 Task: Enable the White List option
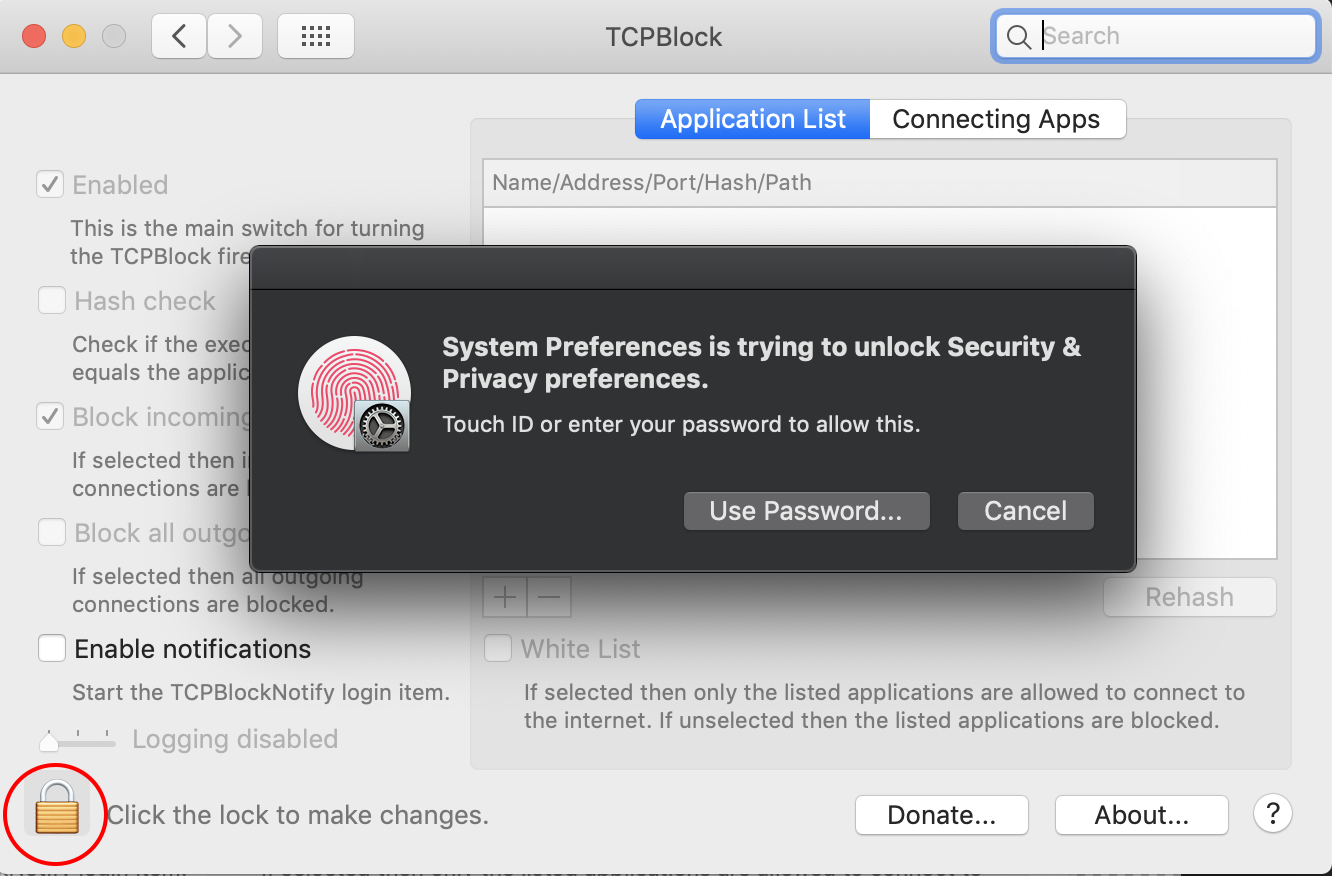497,648
